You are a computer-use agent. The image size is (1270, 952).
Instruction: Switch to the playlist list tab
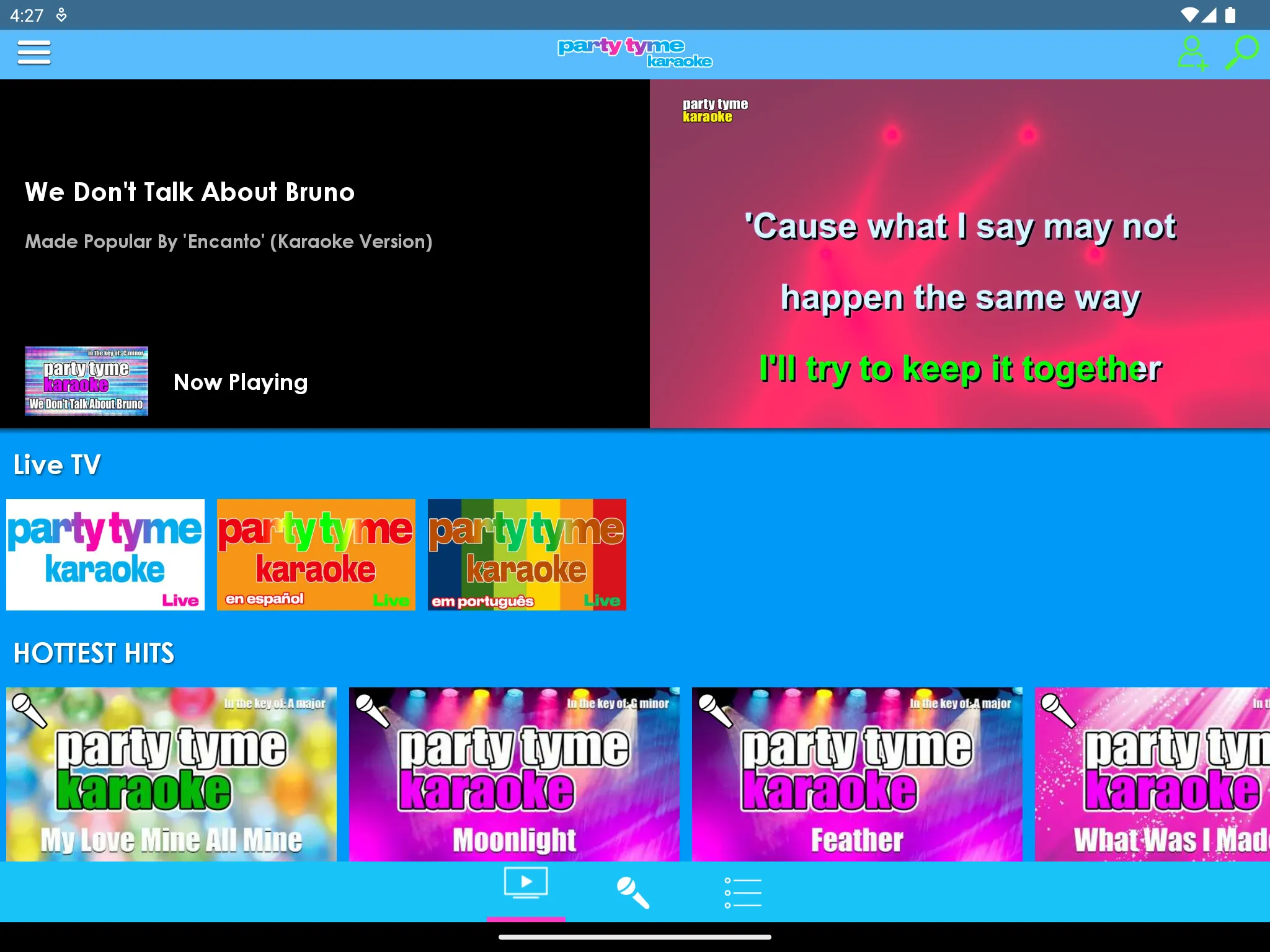(743, 892)
